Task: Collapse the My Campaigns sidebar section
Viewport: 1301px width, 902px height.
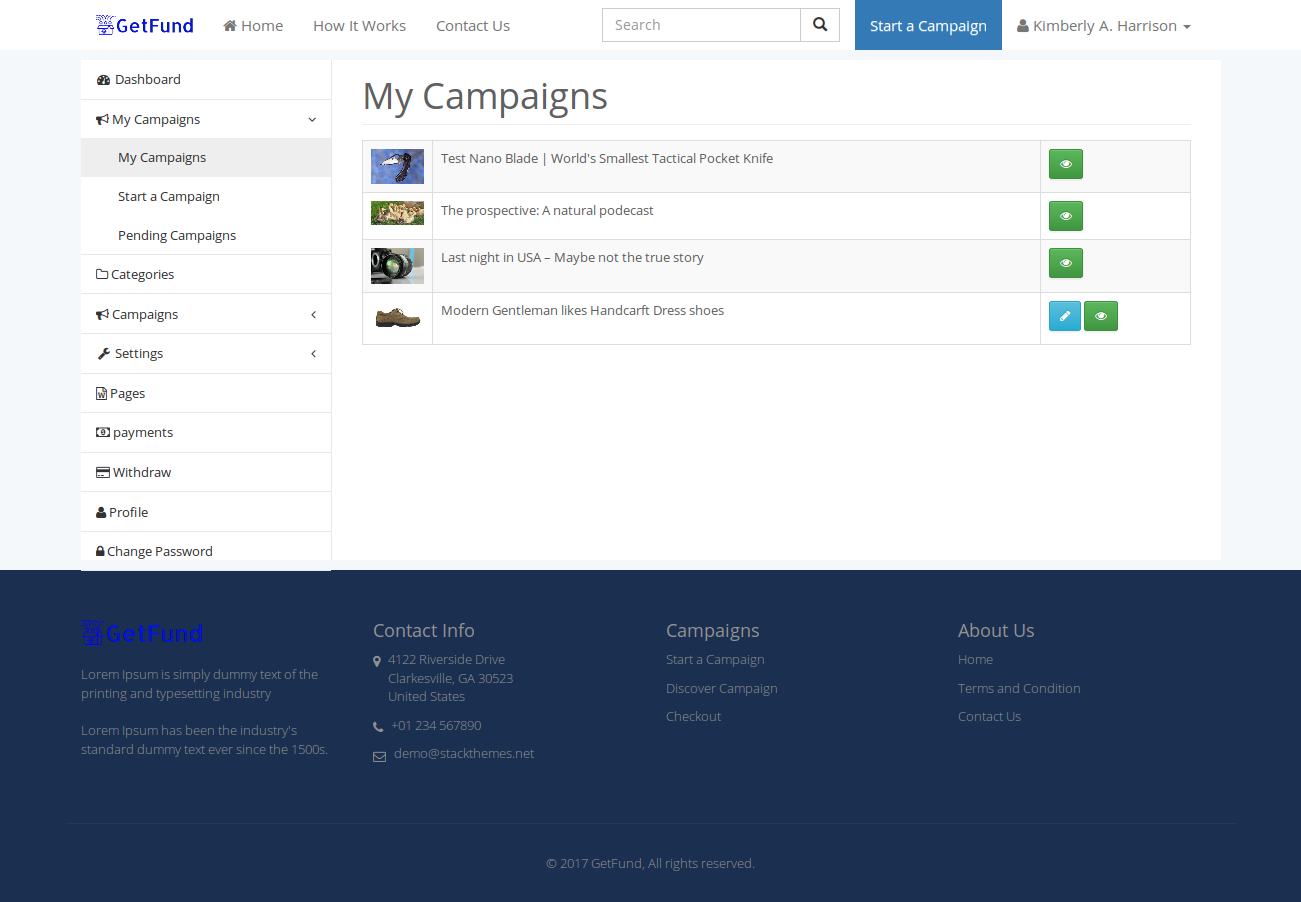Action: point(206,119)
